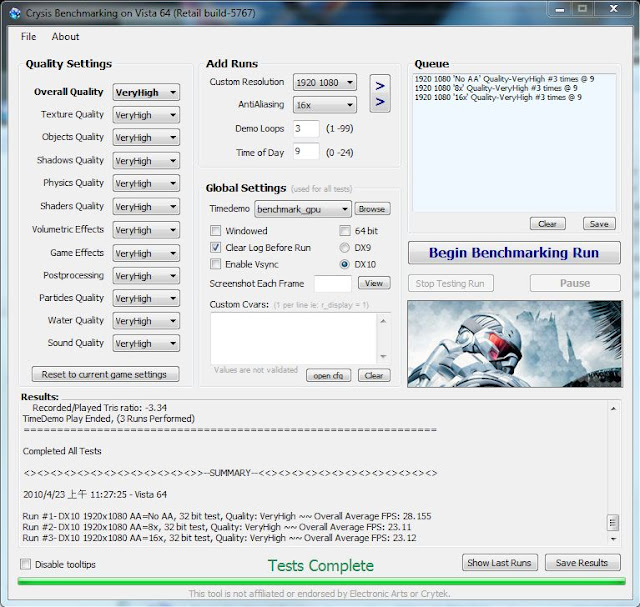The image size is (640, 607).
Task: Click Clear under Custom Cvars
Action: tap(374, 375)
